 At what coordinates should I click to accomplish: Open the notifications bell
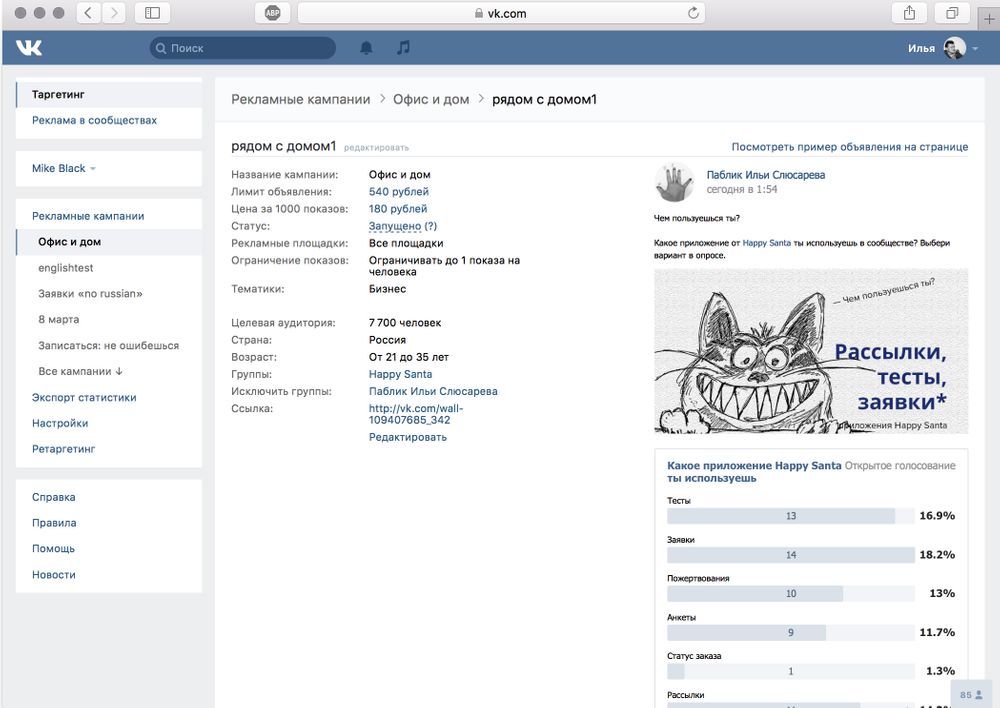(366, 48)
